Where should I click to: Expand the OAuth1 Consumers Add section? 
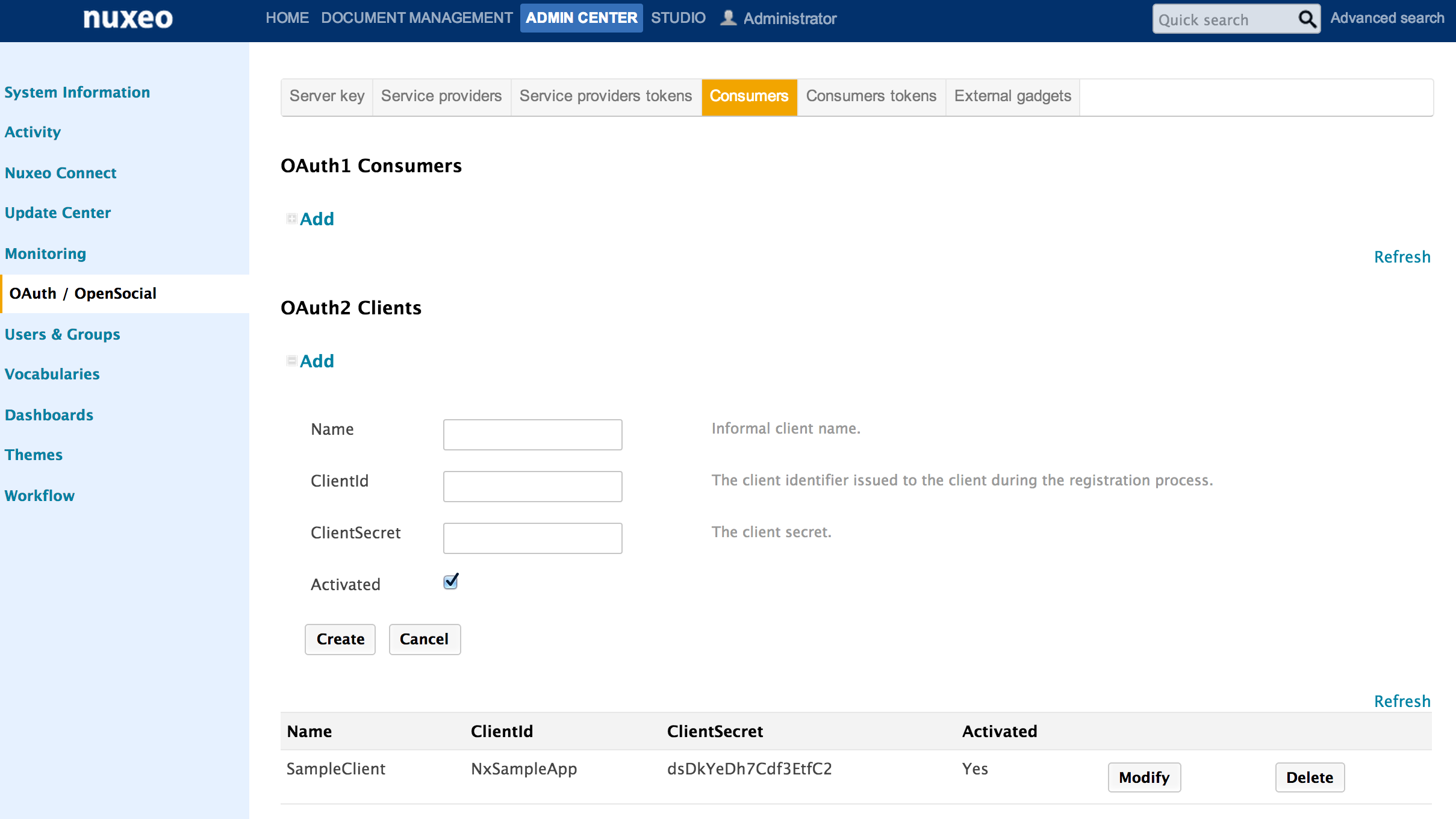tap(310, 219)
